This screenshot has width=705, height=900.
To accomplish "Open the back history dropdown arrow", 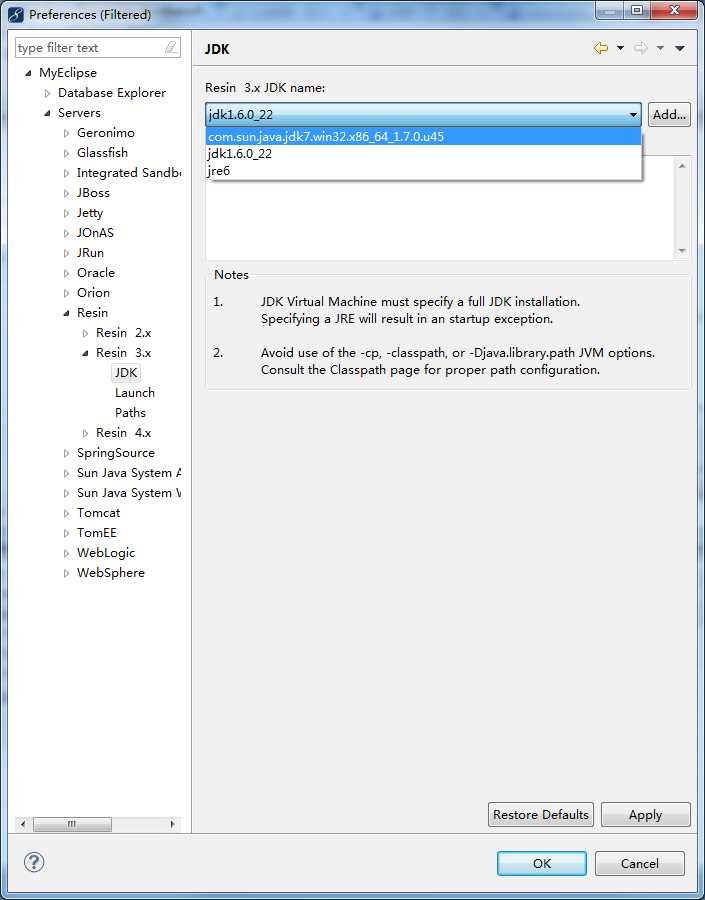I will point(620,48).
